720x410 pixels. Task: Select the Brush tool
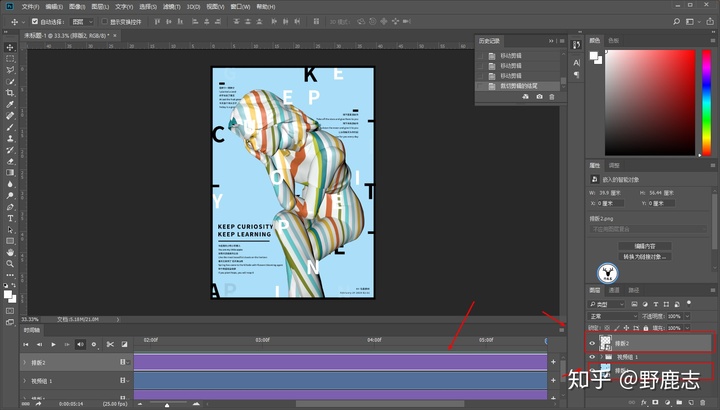[10, 127]
